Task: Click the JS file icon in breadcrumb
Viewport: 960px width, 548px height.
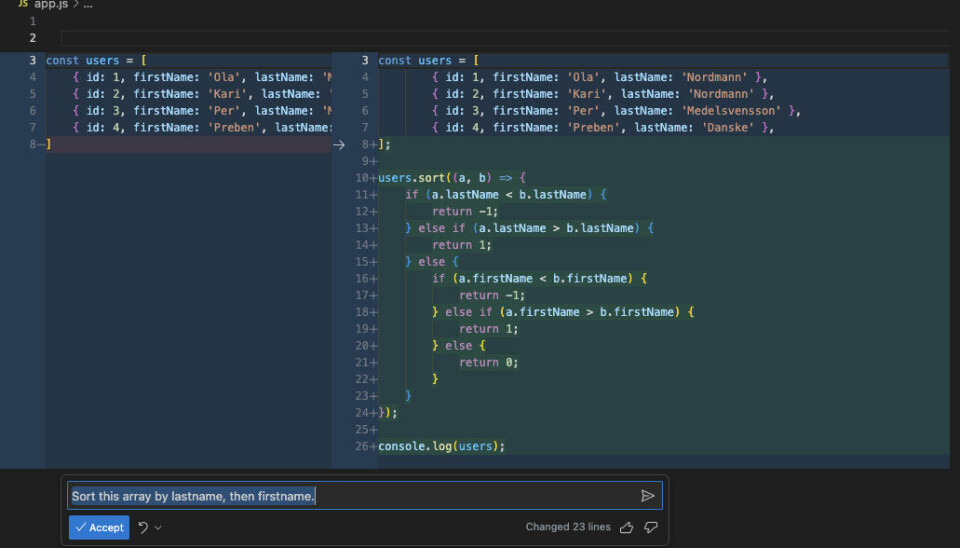Action: point(23,4)
